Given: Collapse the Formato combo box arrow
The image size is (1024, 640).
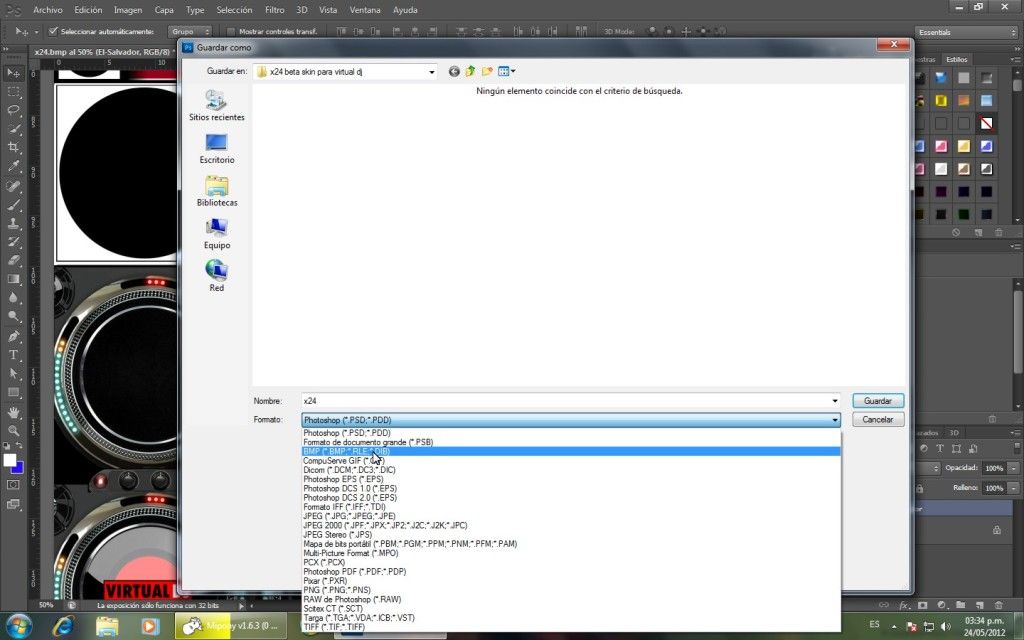Looking at the screenshot, I should coord(835,420).
